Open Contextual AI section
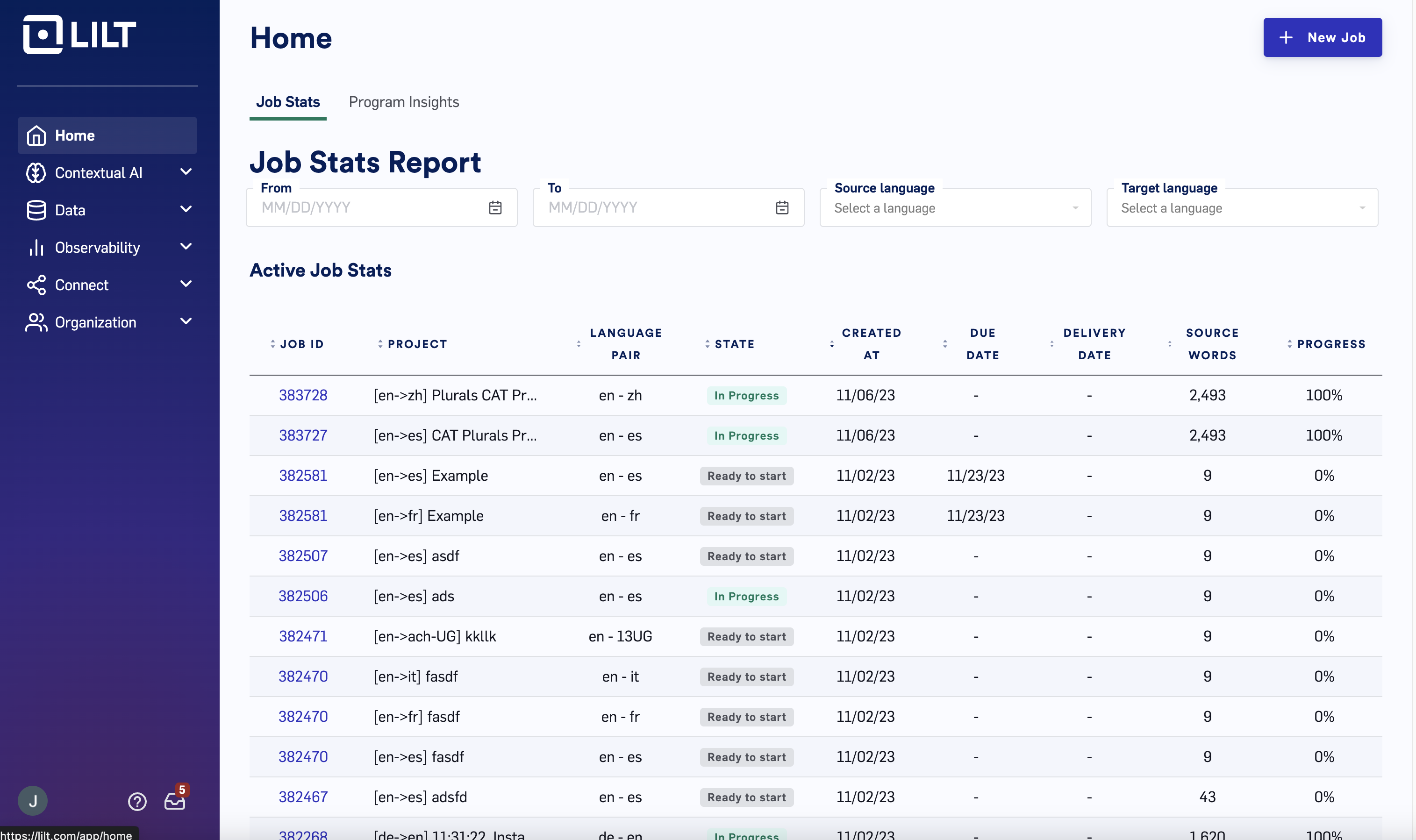The height and width of the screenshot is (840, 1416). point(108,172)
